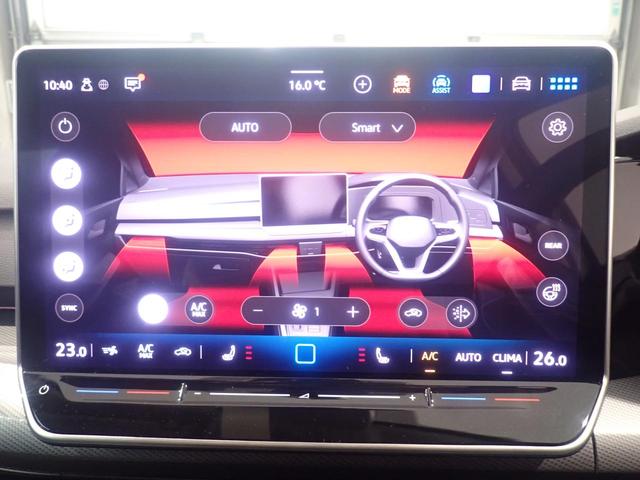Toggle A/C in the bottom bar
The width and height of the screenshot is (640, 480).
coord(429,357)
